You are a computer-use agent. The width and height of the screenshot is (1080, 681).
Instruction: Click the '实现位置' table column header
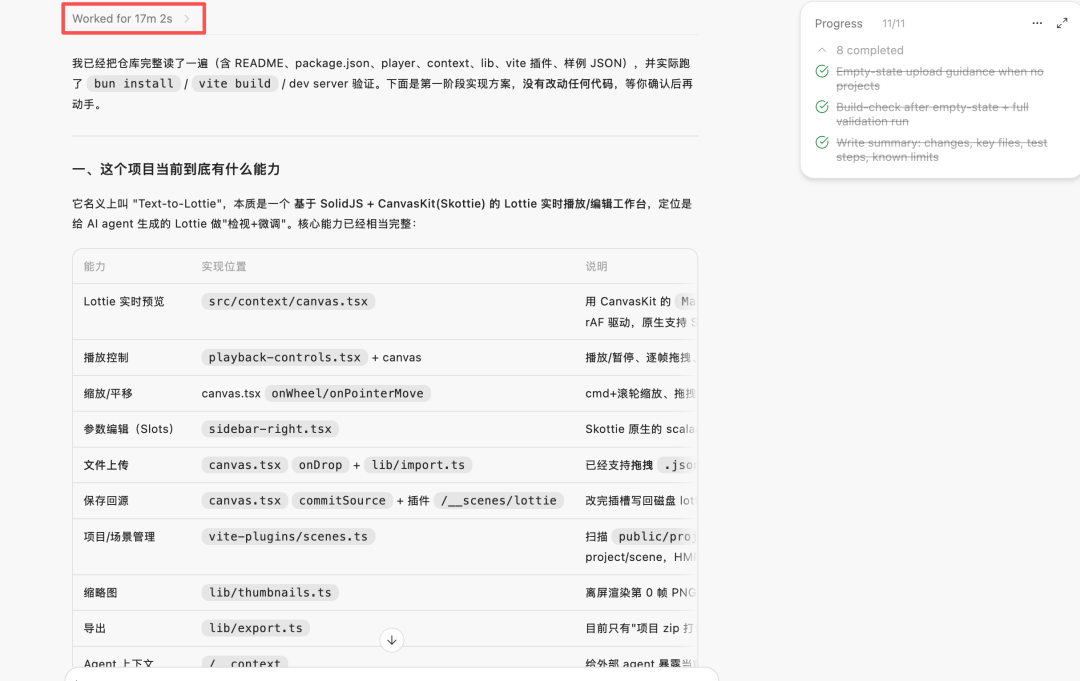click(x=224, y=266)
